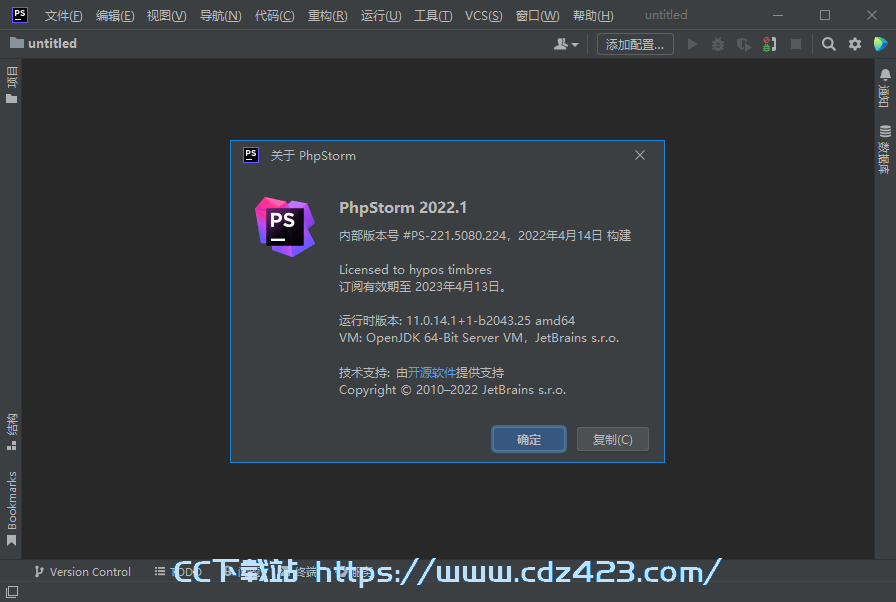Open the user account dropdown
Viewport: 896px width, 602px height.
(x=566, y=44)
